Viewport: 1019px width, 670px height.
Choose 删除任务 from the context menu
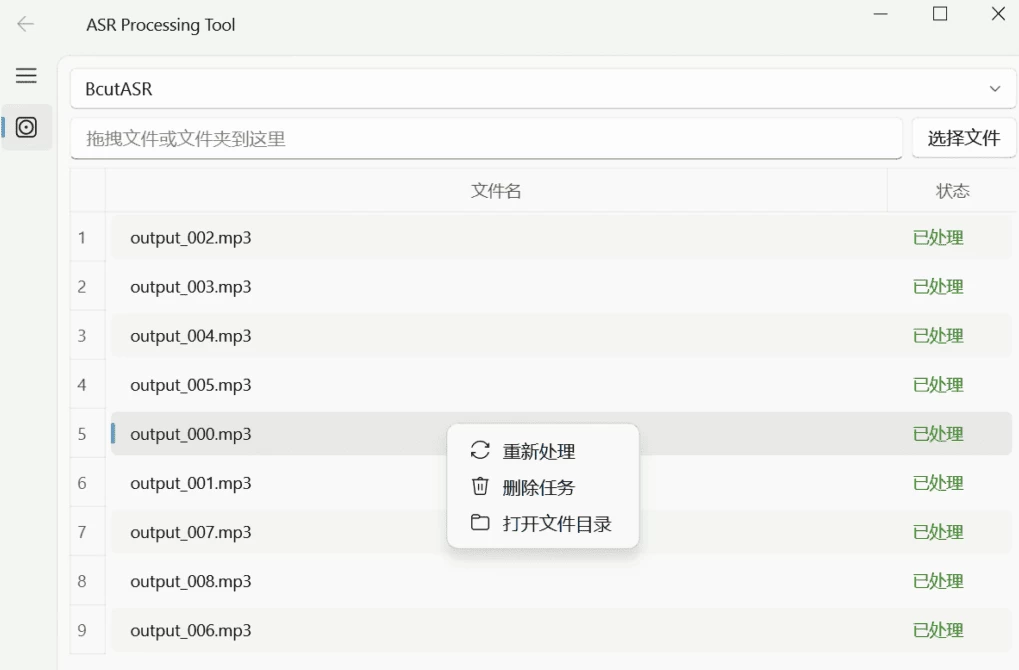[539, 488]
